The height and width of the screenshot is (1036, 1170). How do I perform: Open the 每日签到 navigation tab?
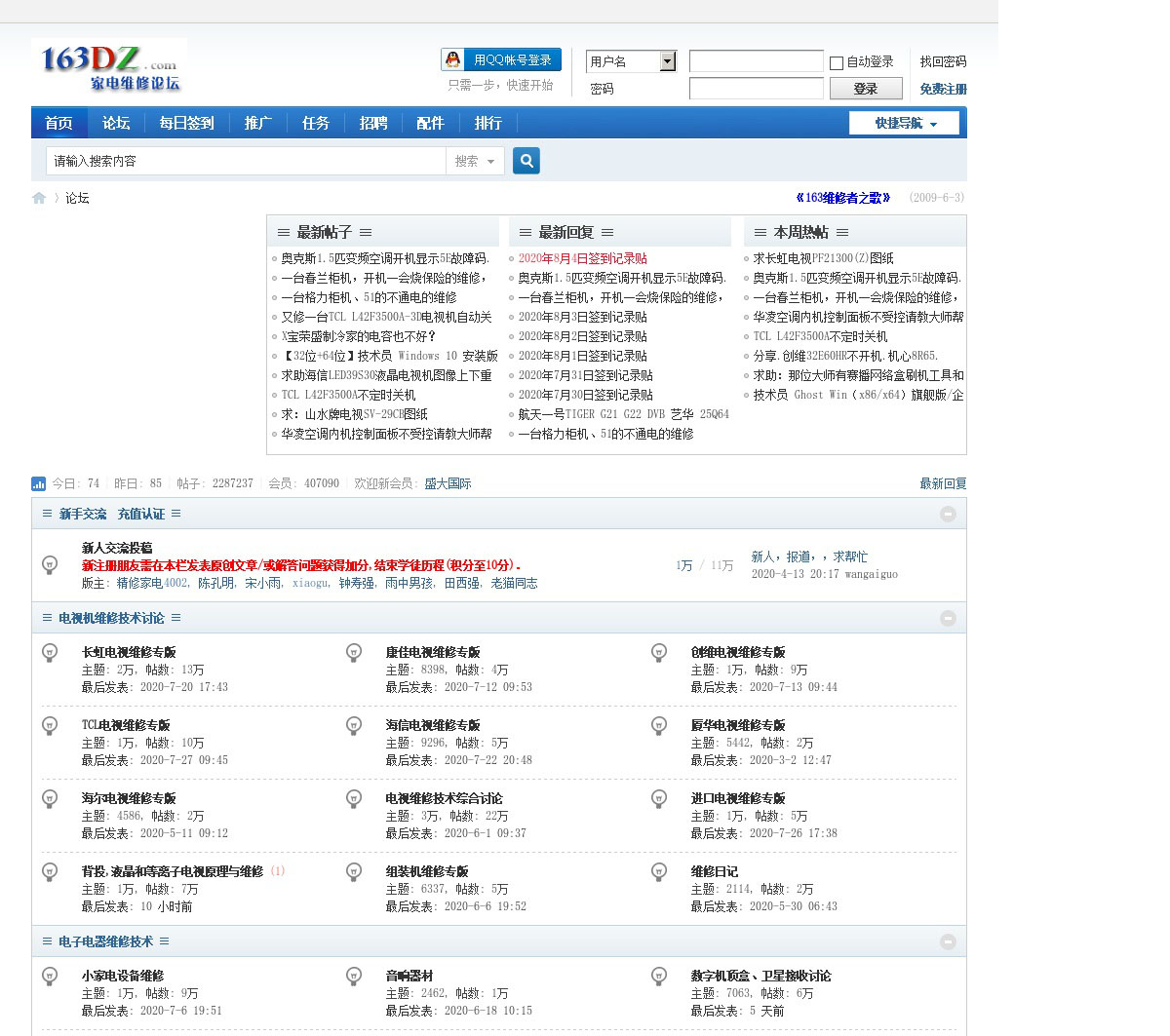coord(186,123)
